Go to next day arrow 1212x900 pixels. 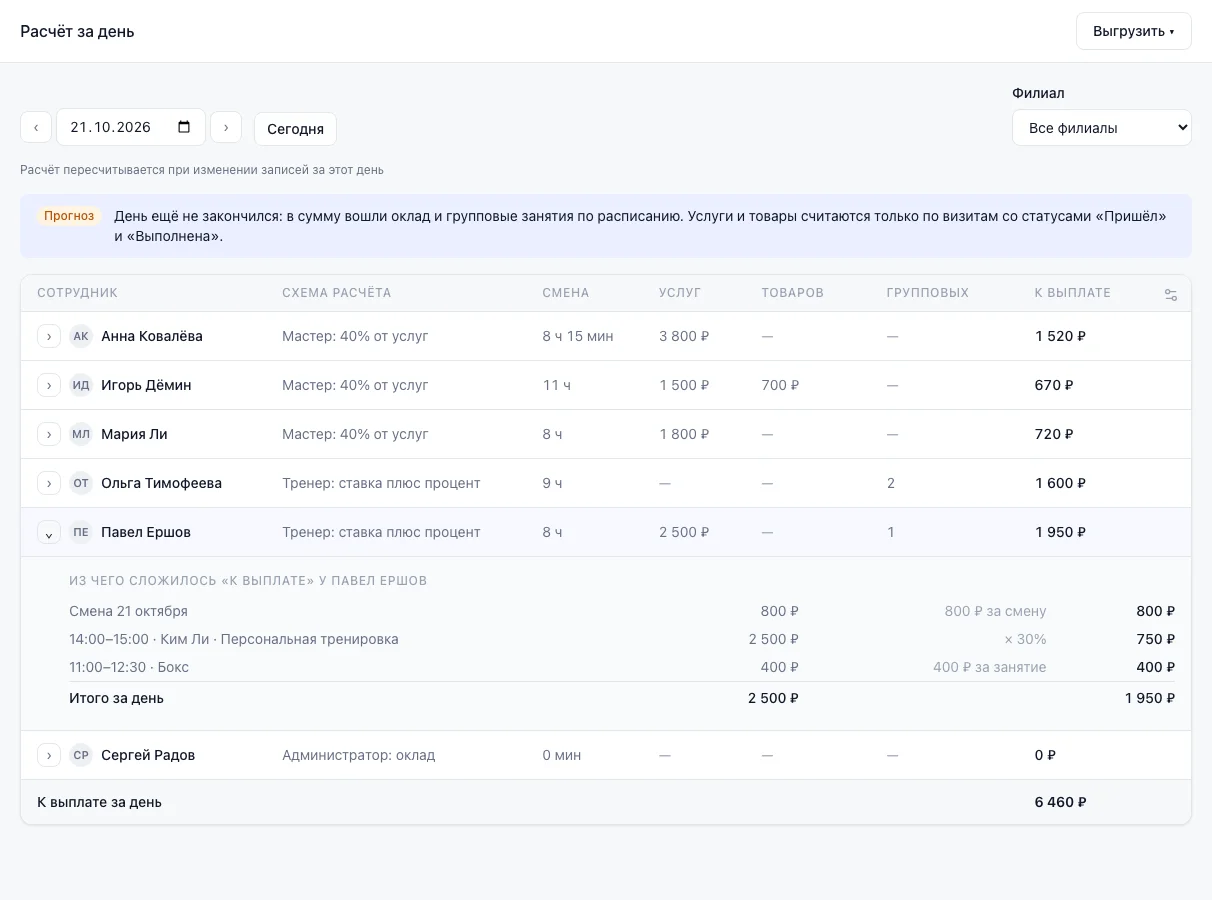click(x=226, y=128)
